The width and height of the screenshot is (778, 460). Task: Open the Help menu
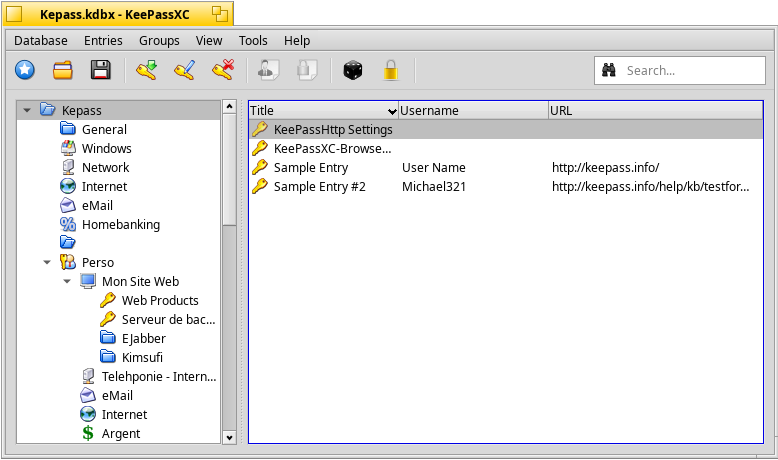[x=297, y=41]
